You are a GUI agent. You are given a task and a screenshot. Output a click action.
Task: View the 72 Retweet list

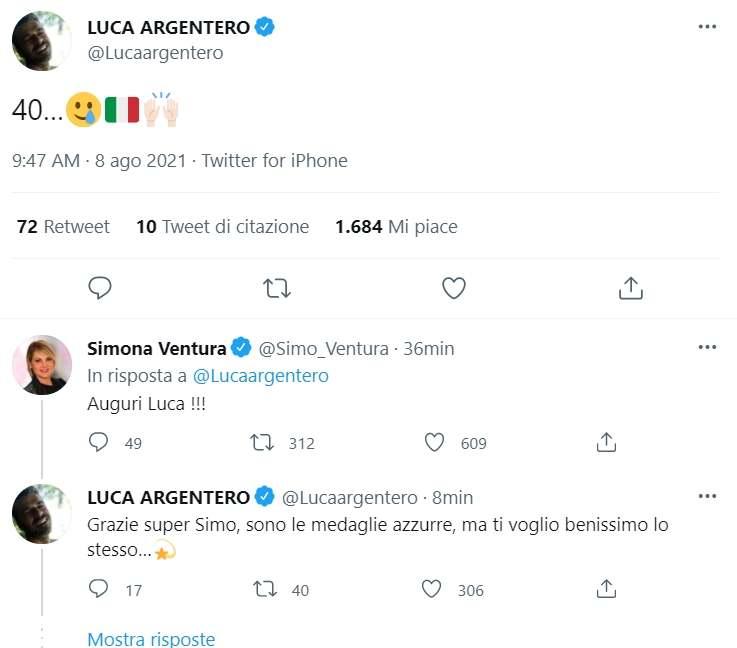pos(63,227)
